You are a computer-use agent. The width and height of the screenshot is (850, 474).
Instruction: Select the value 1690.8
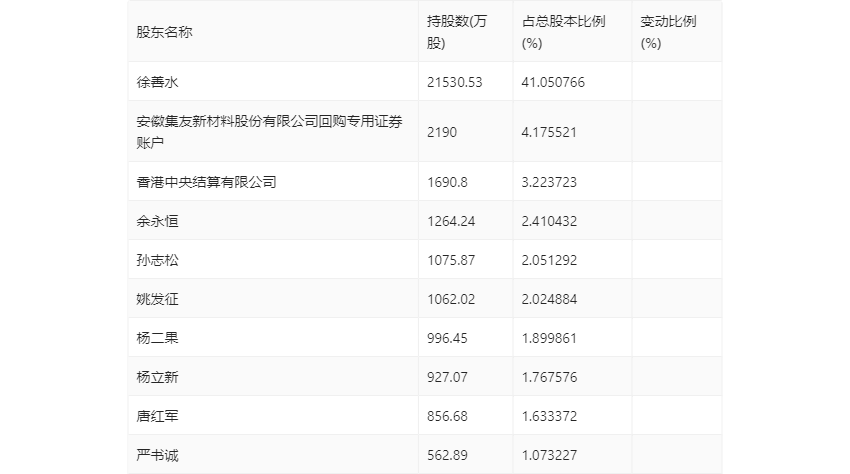click(x=447, y=182)
